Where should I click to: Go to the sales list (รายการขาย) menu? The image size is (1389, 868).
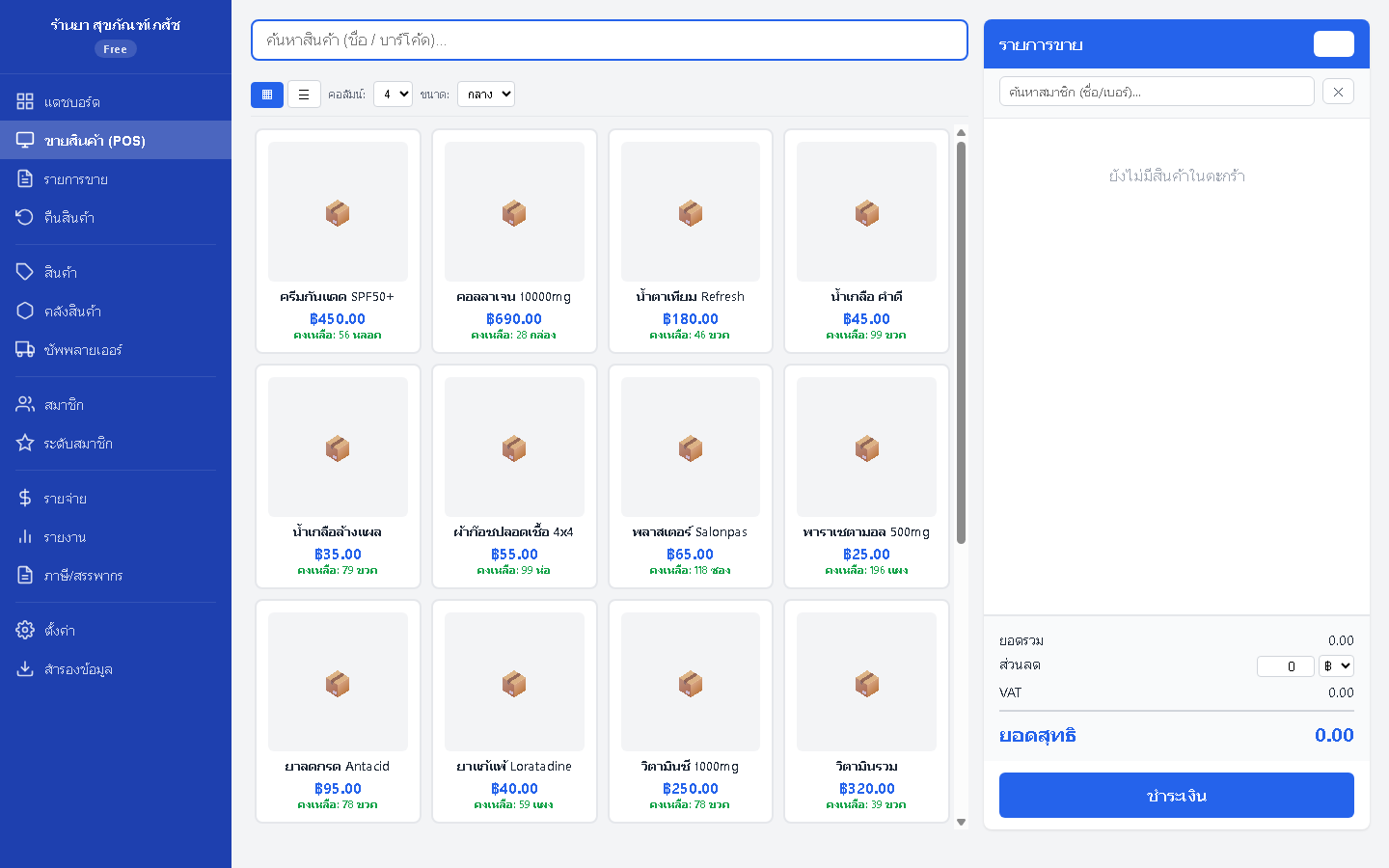point(75,179)
